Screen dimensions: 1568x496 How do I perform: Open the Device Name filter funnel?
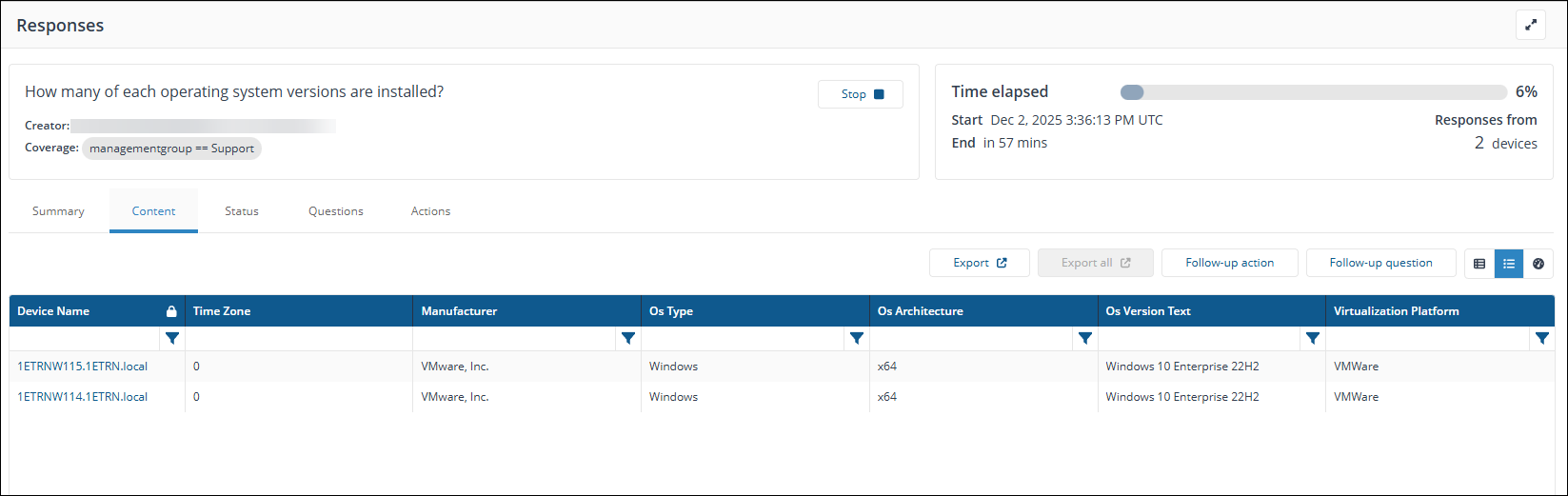point(172,338)
